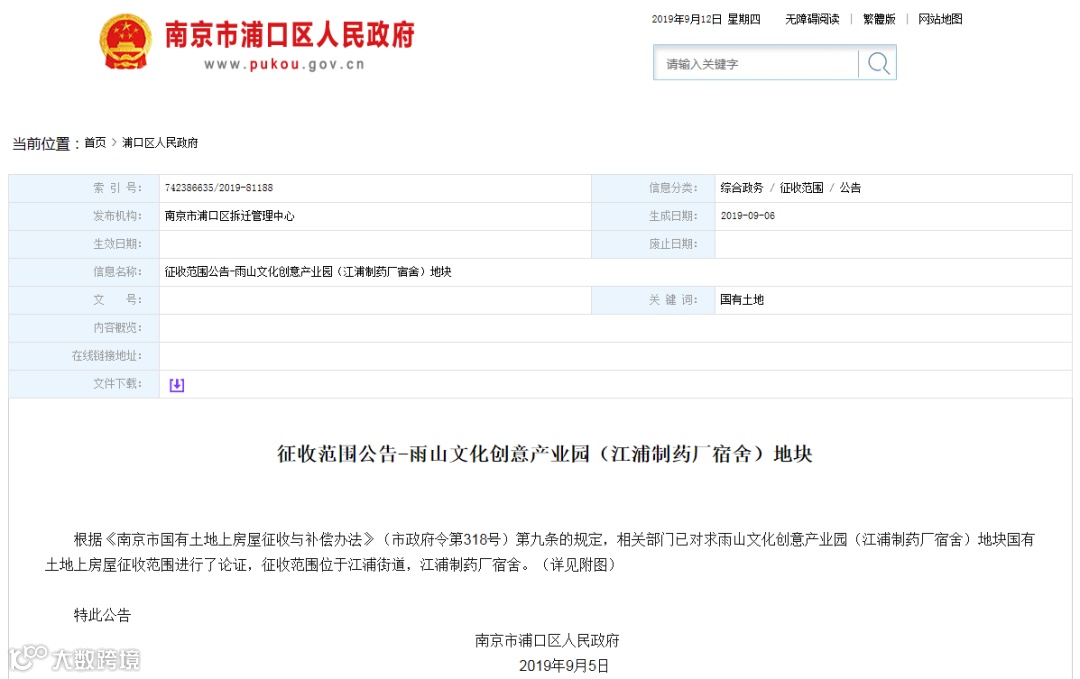Click the 特此公告 text line
This screenshot has width=1080, height=679.
[102, 615]
